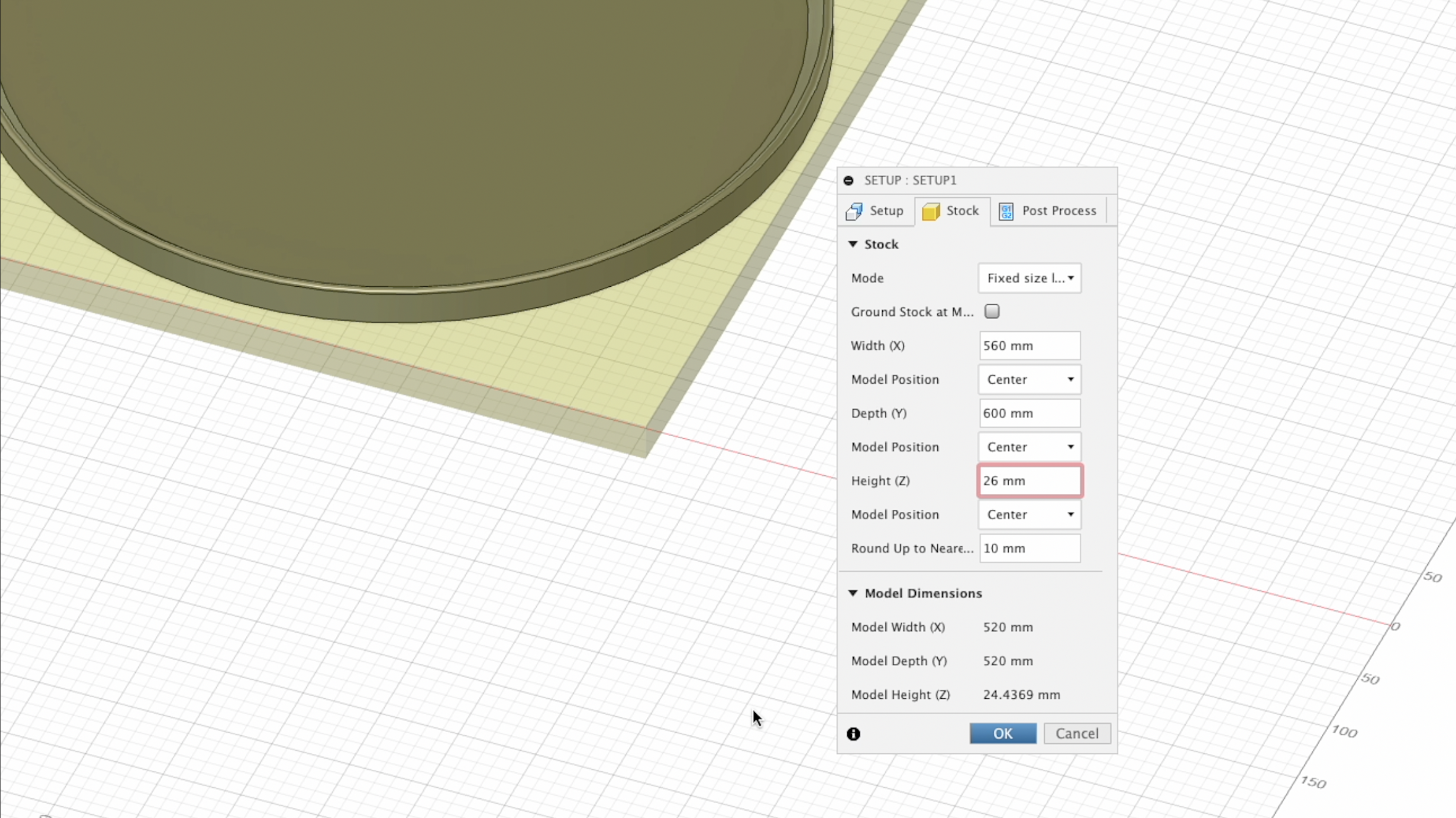Toggle the Stock mode Fixed size dropdown
This screenshot has height=818, width=1456.
[x=1027, y=278]
